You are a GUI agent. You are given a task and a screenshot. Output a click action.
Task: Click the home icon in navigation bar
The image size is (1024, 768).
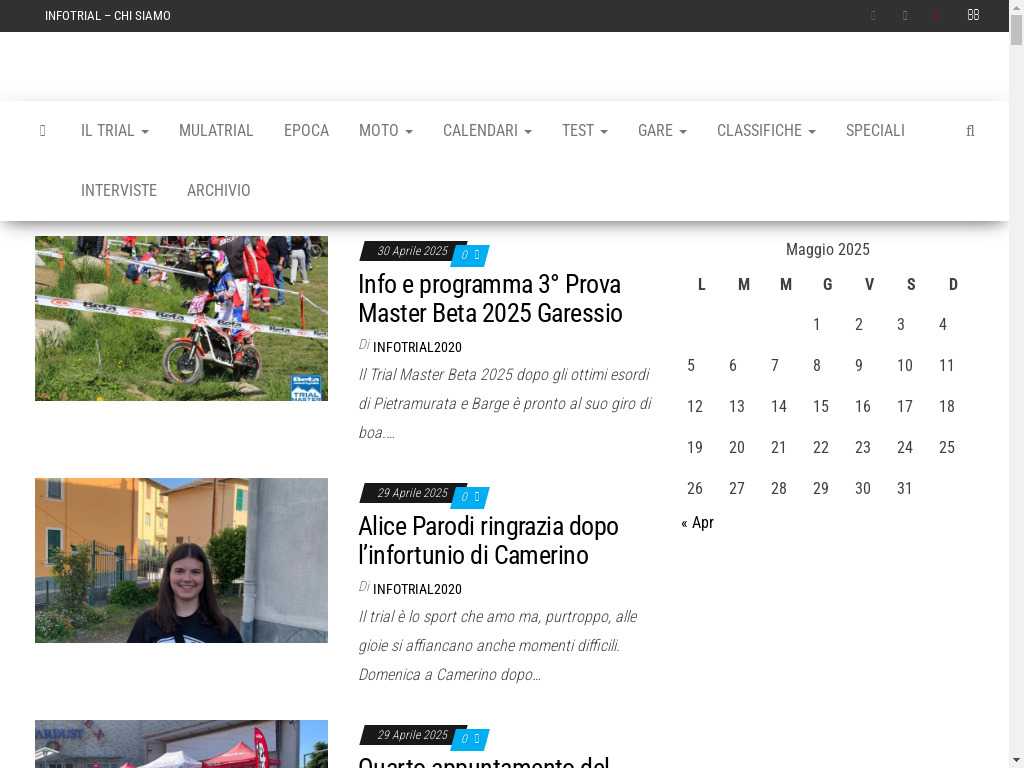42,131
